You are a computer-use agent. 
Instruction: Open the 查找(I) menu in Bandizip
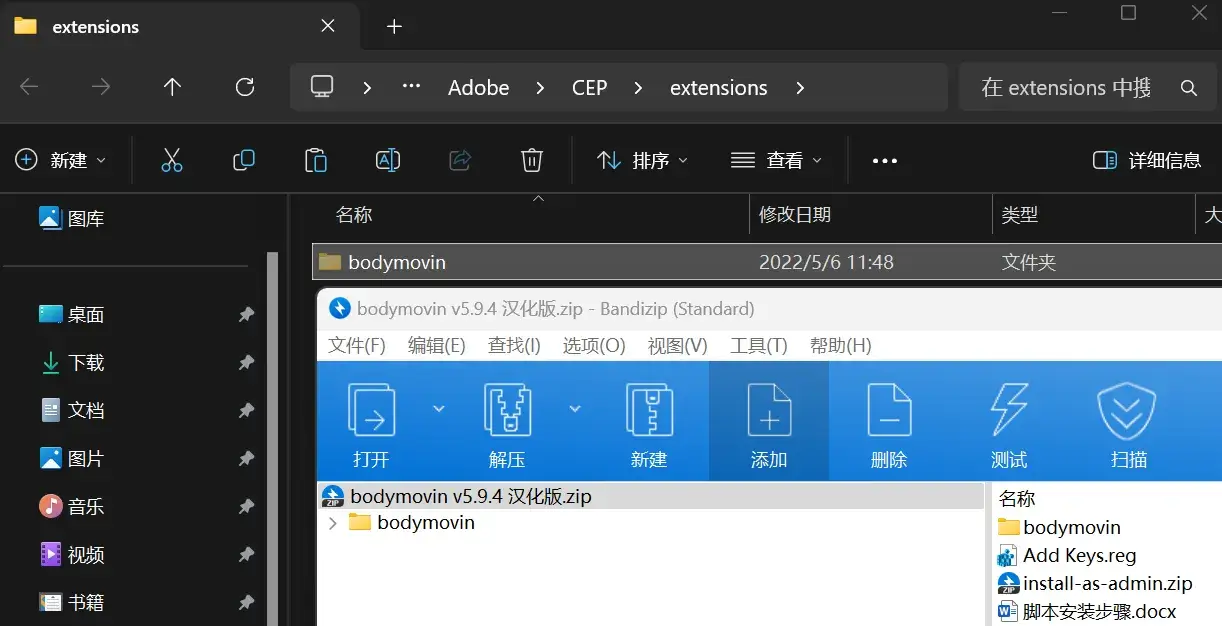tap(514, 345)
